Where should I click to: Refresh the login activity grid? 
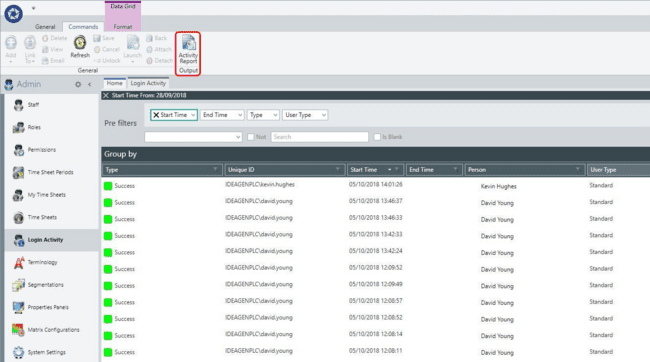80,47
